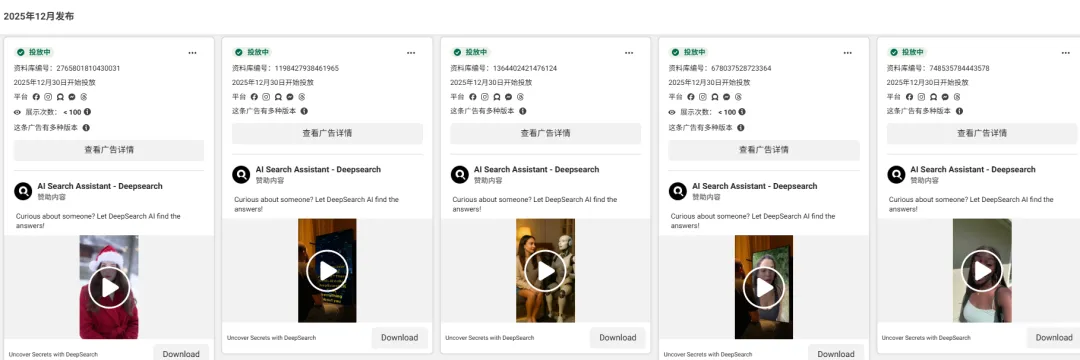
Task: Click Threads platform icon on ad 748535784443578
Action: (957, 97)
